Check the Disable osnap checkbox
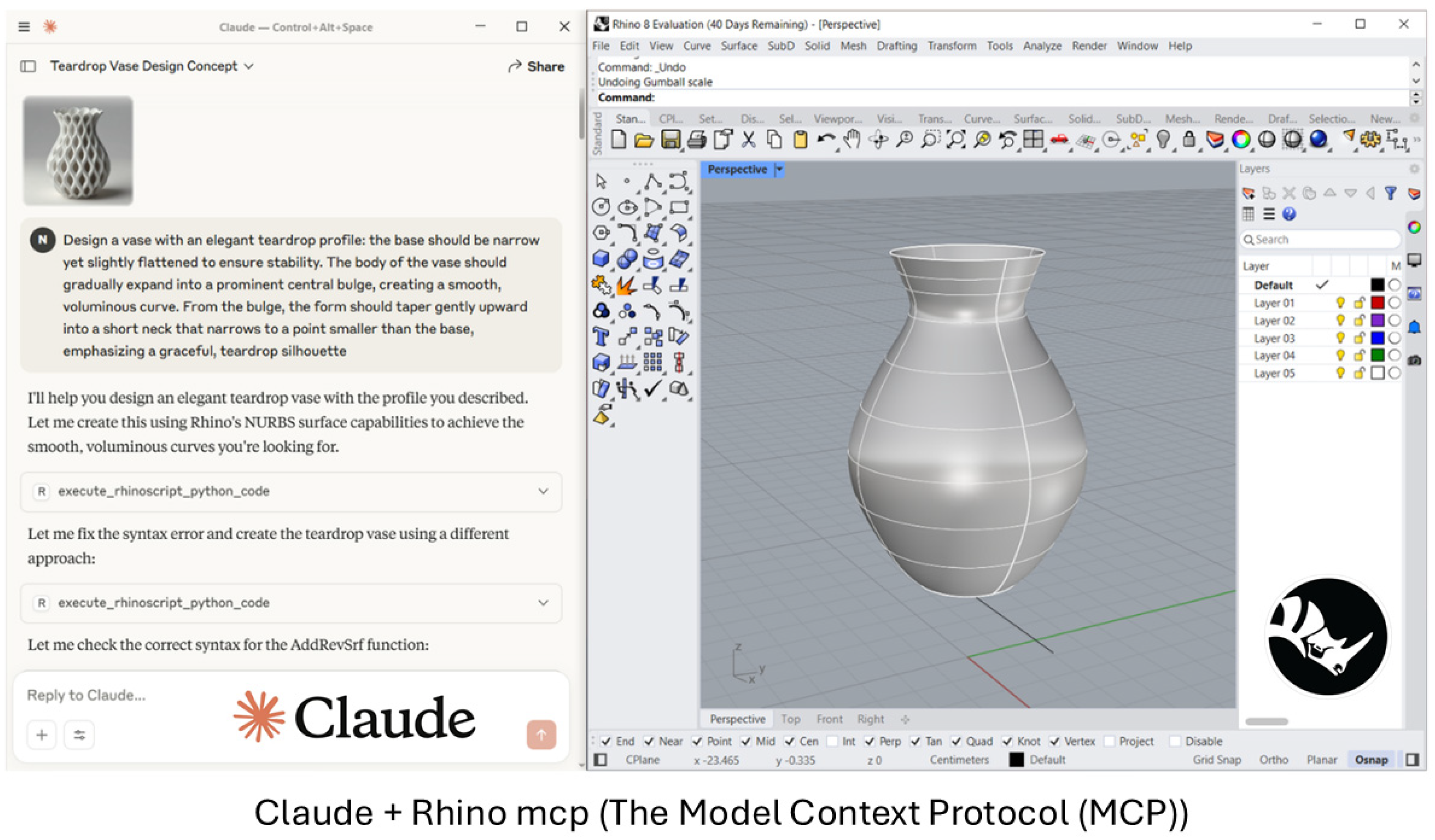1435x840 pixels. click(x=1175, y=741)
